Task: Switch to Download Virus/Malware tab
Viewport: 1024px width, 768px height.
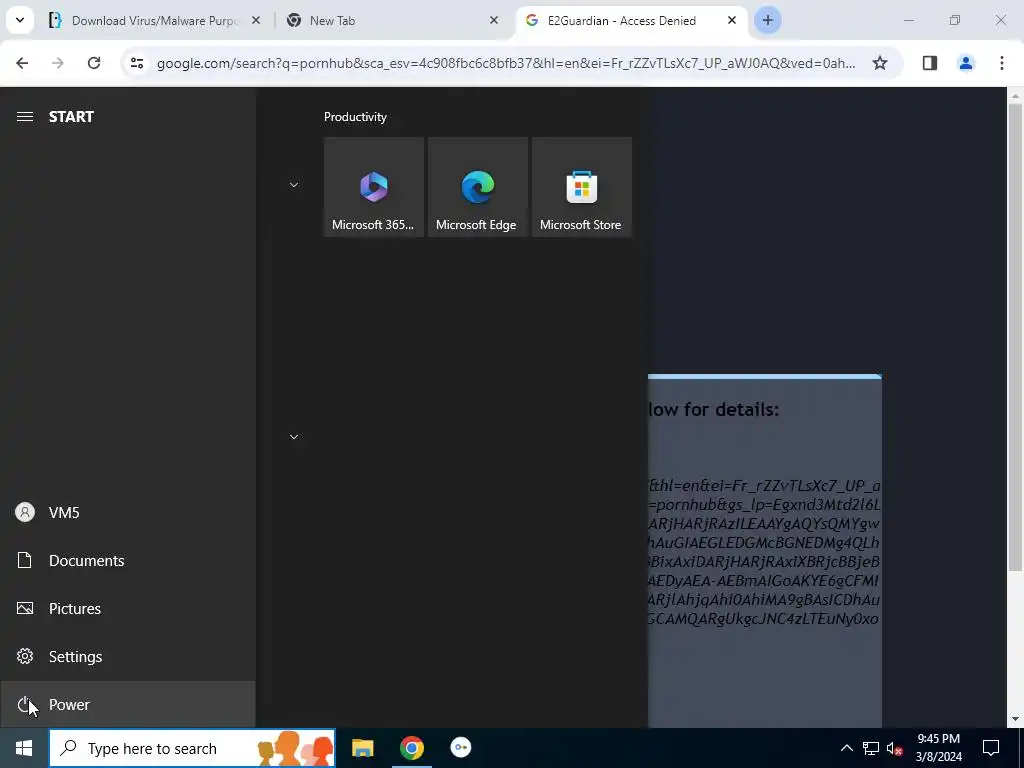Action: [154, 21]
